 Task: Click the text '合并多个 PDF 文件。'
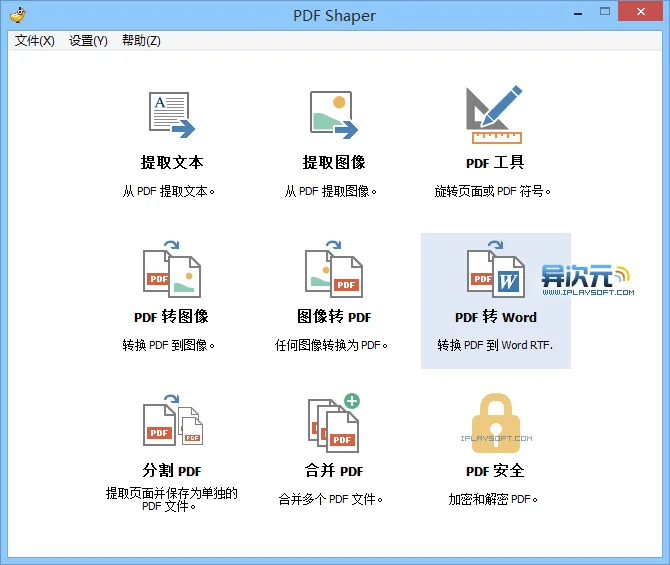pos(331,499)
